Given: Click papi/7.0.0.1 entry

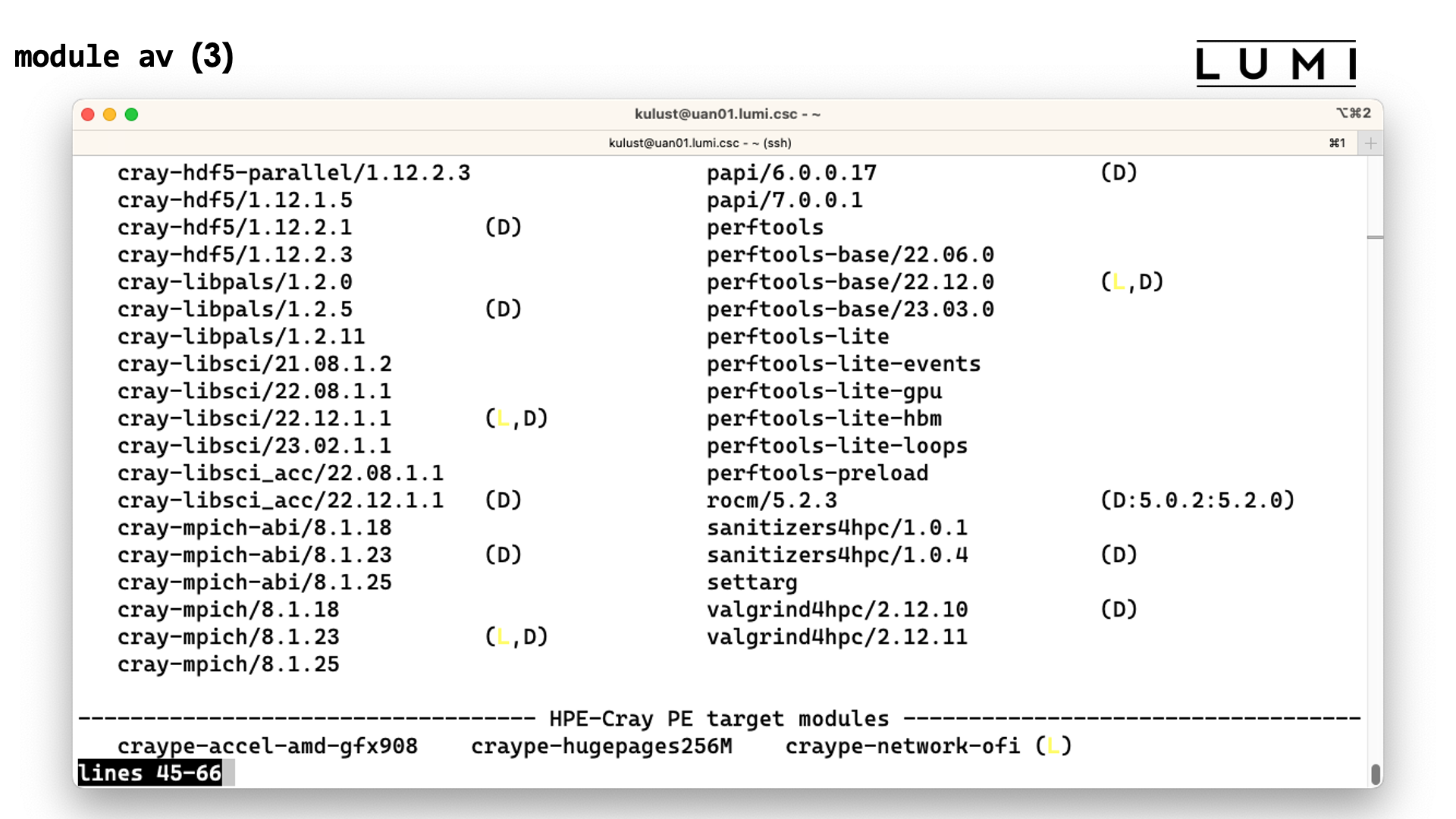Looking at the screenshot, I should click(785, 200).
